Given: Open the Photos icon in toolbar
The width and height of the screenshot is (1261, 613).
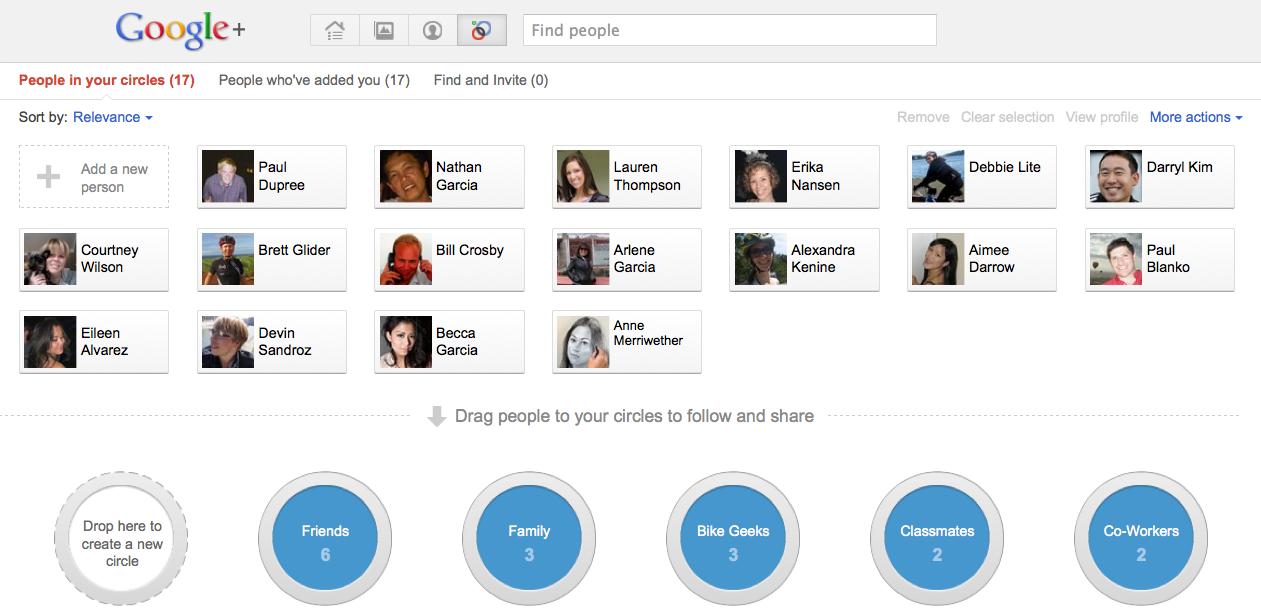Looking at the screenshot, I should tap(384, 30).
